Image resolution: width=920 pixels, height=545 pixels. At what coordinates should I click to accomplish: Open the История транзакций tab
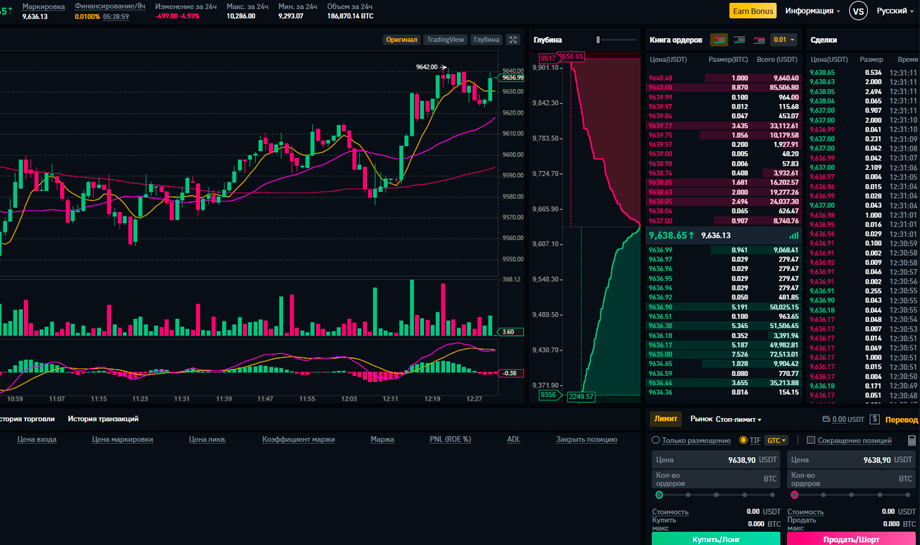tap(103, 419)
